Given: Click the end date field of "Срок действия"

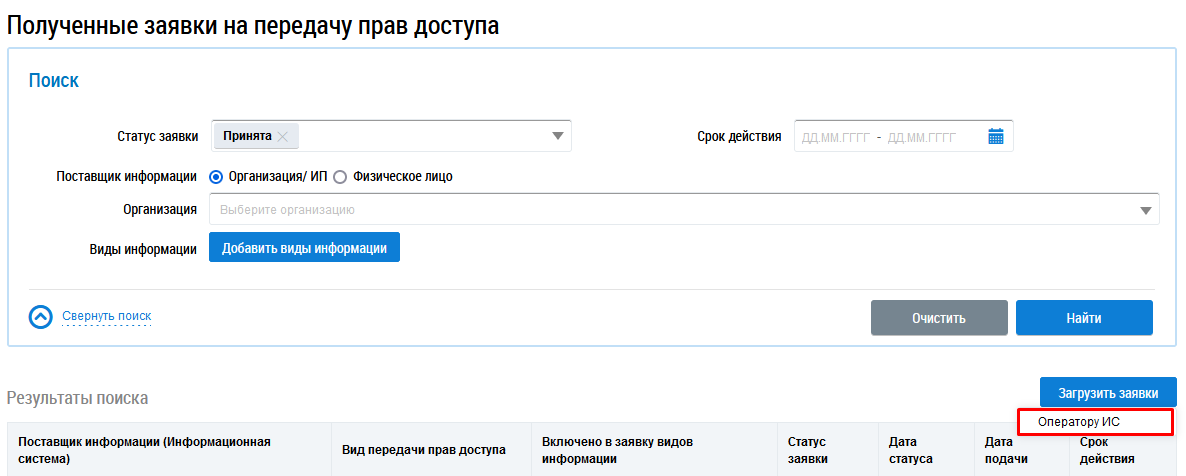Looking at the screenshot, I should (x=921, y=137).
